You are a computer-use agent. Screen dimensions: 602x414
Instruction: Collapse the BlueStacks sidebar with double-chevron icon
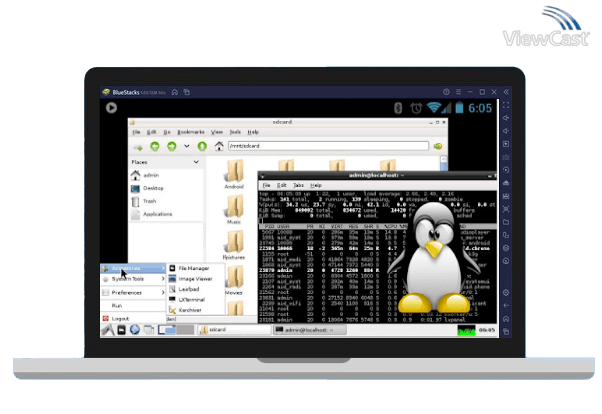506,92
